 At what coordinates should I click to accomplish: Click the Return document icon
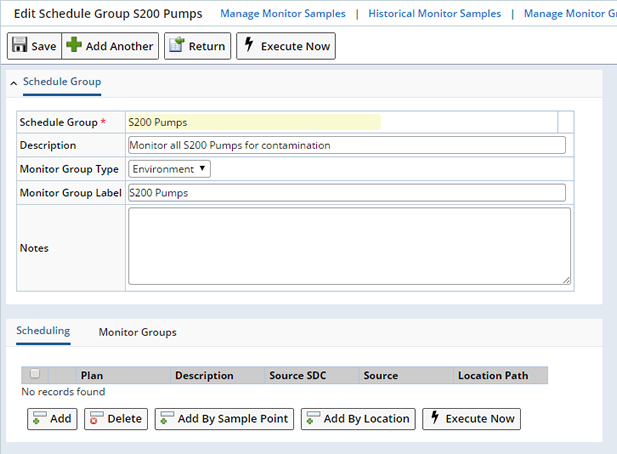click(x=177, y=45)
